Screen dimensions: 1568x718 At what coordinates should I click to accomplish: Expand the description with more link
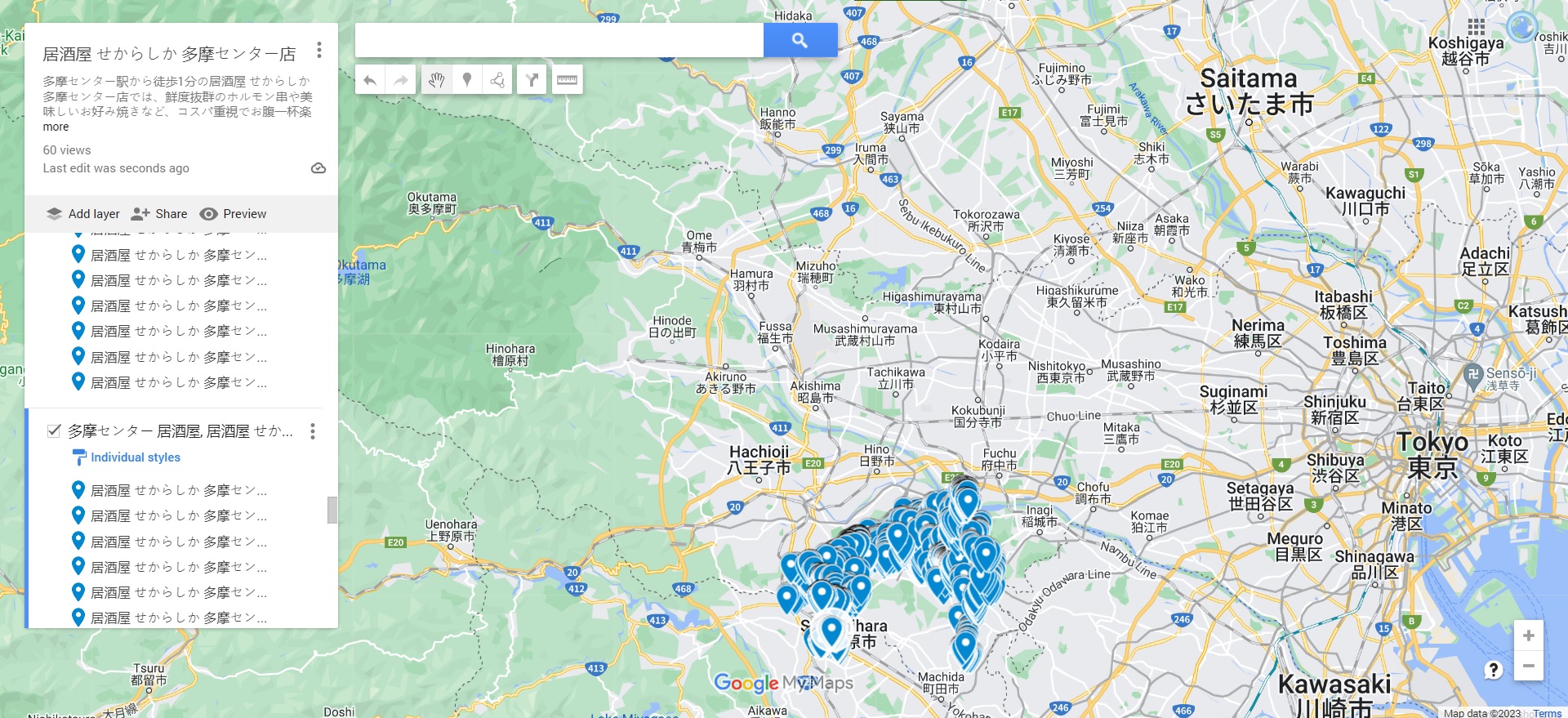pyautogui.click(x=56, y=127)
